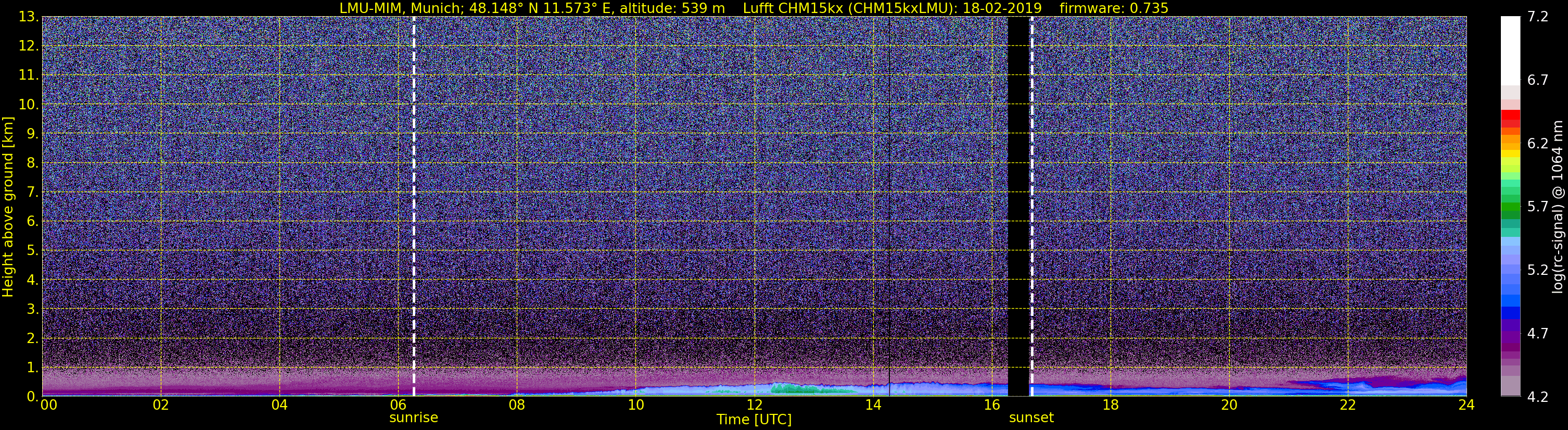This screenshot has width=1568, height=430.
Task: Click the time axis tick label '02'
Action: 161,405
